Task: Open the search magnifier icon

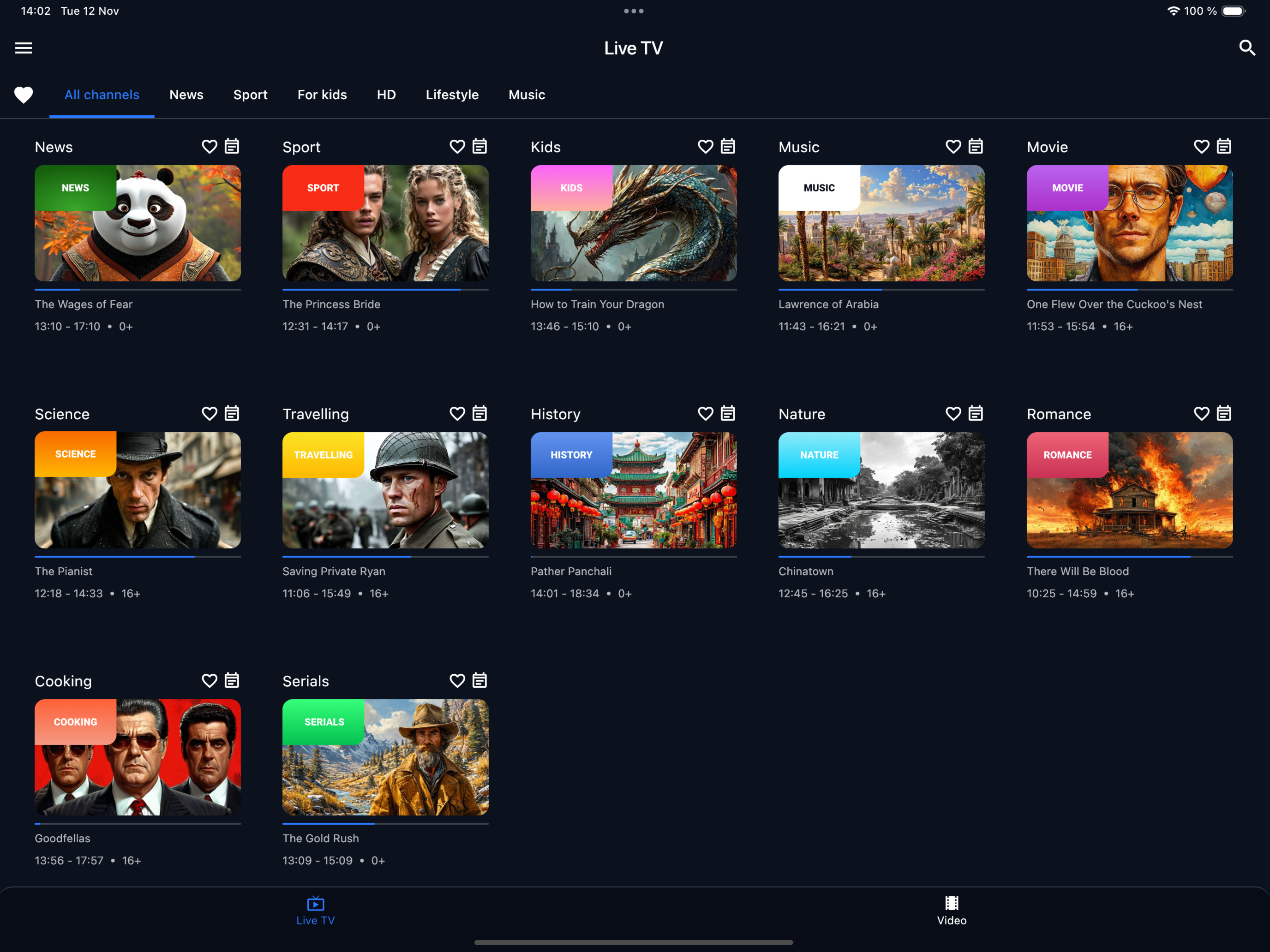Action: (x=1247, y=48)
